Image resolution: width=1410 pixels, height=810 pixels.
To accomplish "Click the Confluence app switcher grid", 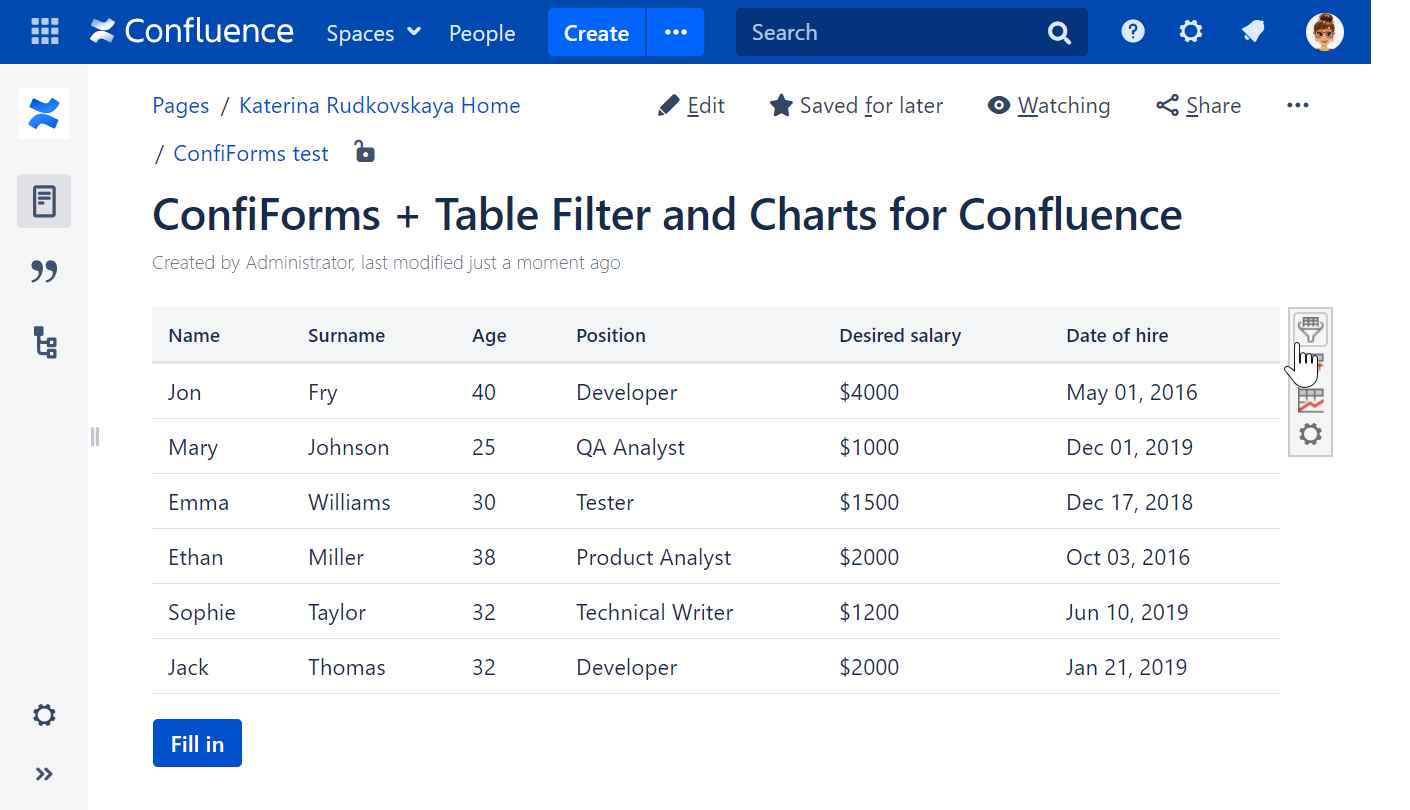I will click(x=44, y=31).
